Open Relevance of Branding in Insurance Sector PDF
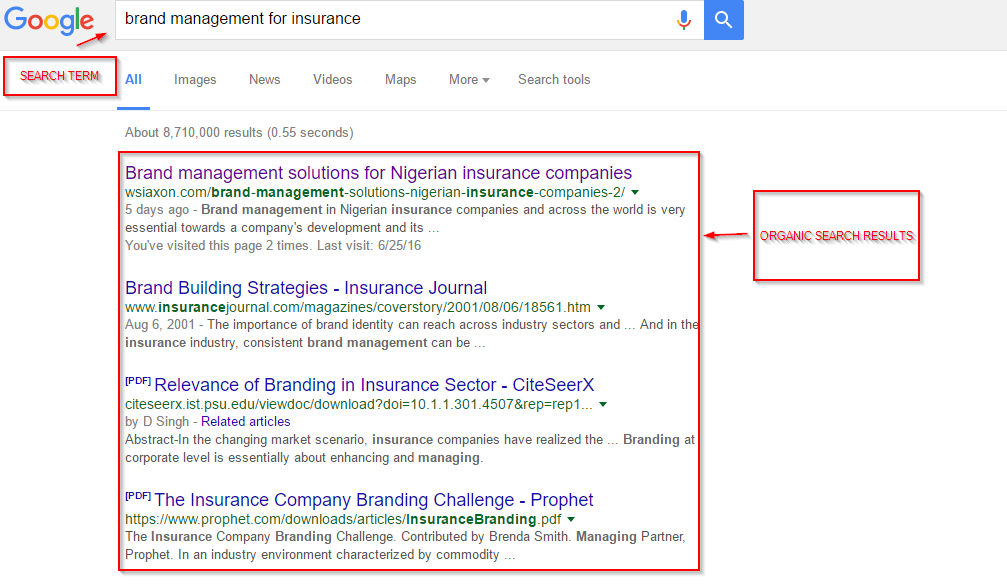 (374, 385)
